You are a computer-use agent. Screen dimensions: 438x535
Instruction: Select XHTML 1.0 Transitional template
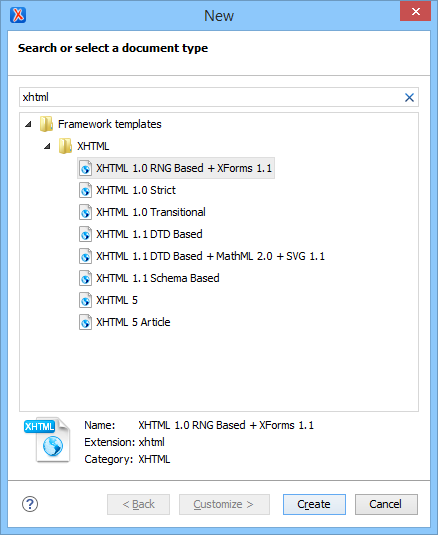pyautogui.click(x=151, y=212)
